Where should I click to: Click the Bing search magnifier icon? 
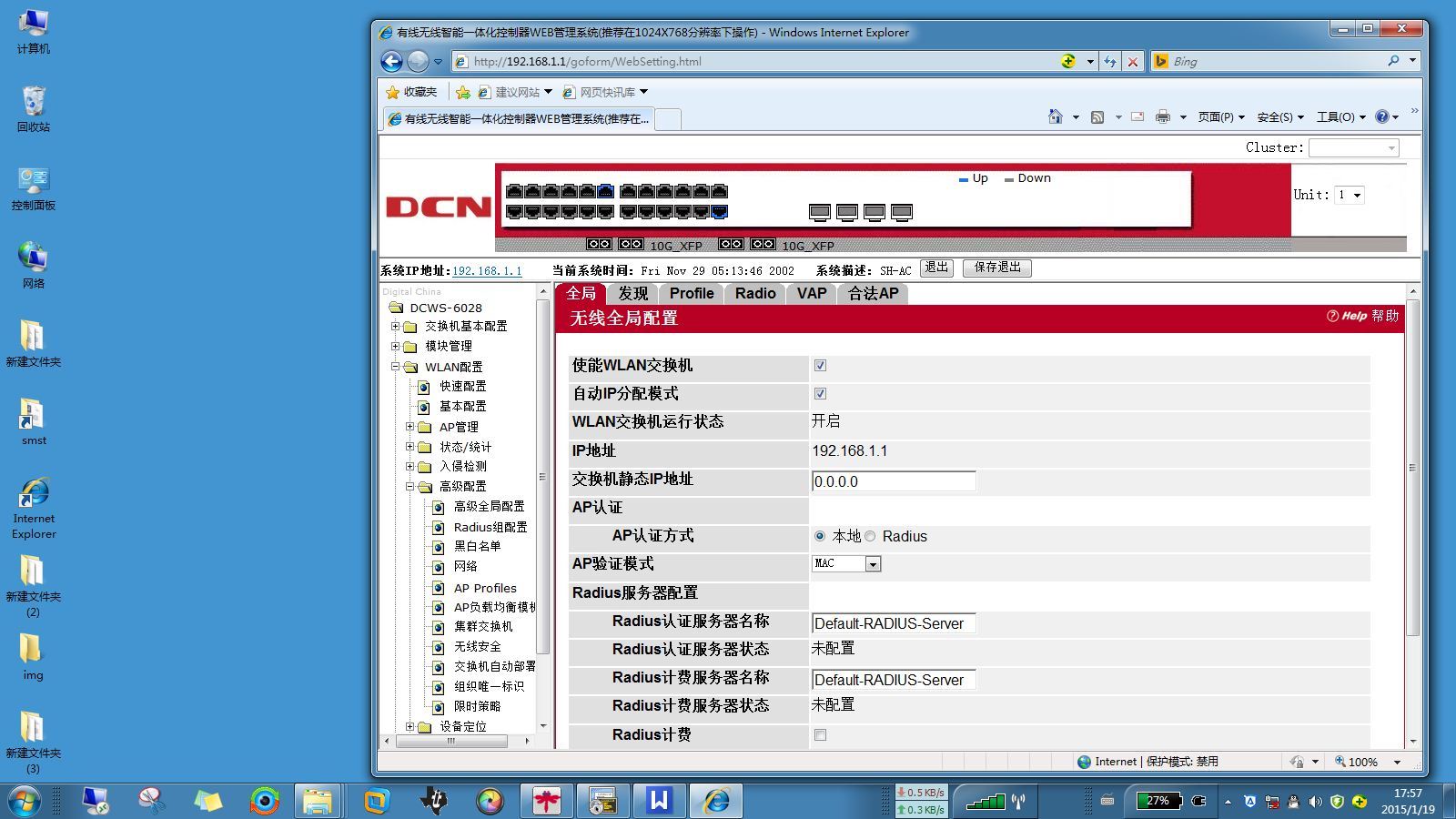click(1393, 61)
